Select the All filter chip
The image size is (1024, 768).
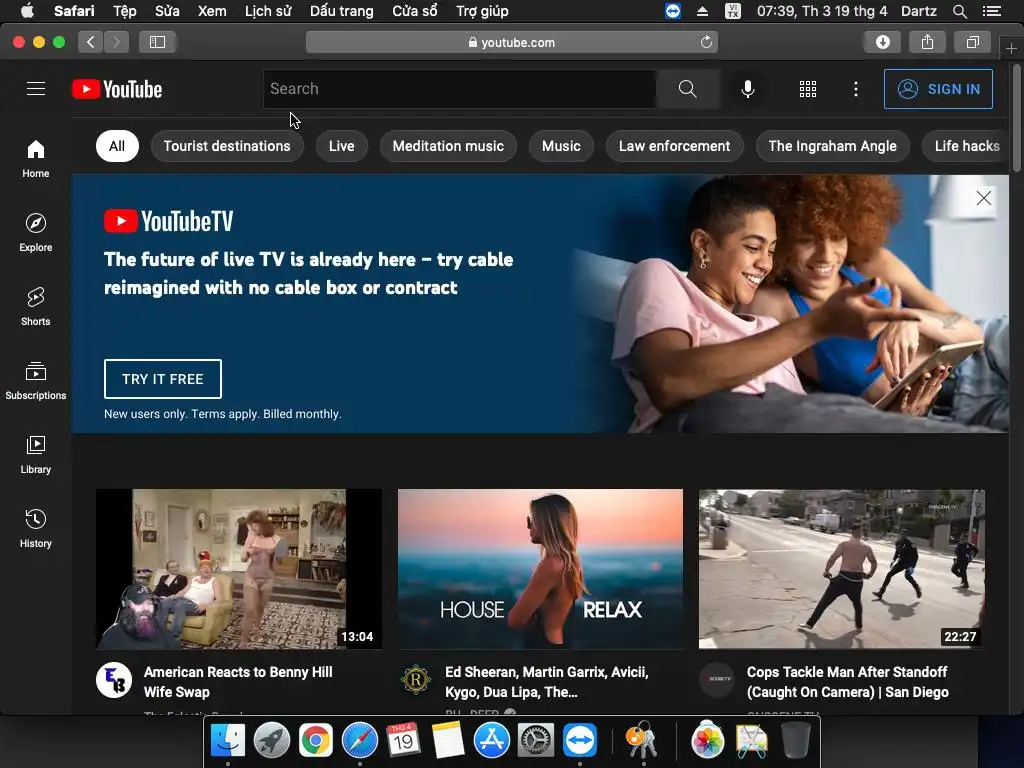[117, 146]
